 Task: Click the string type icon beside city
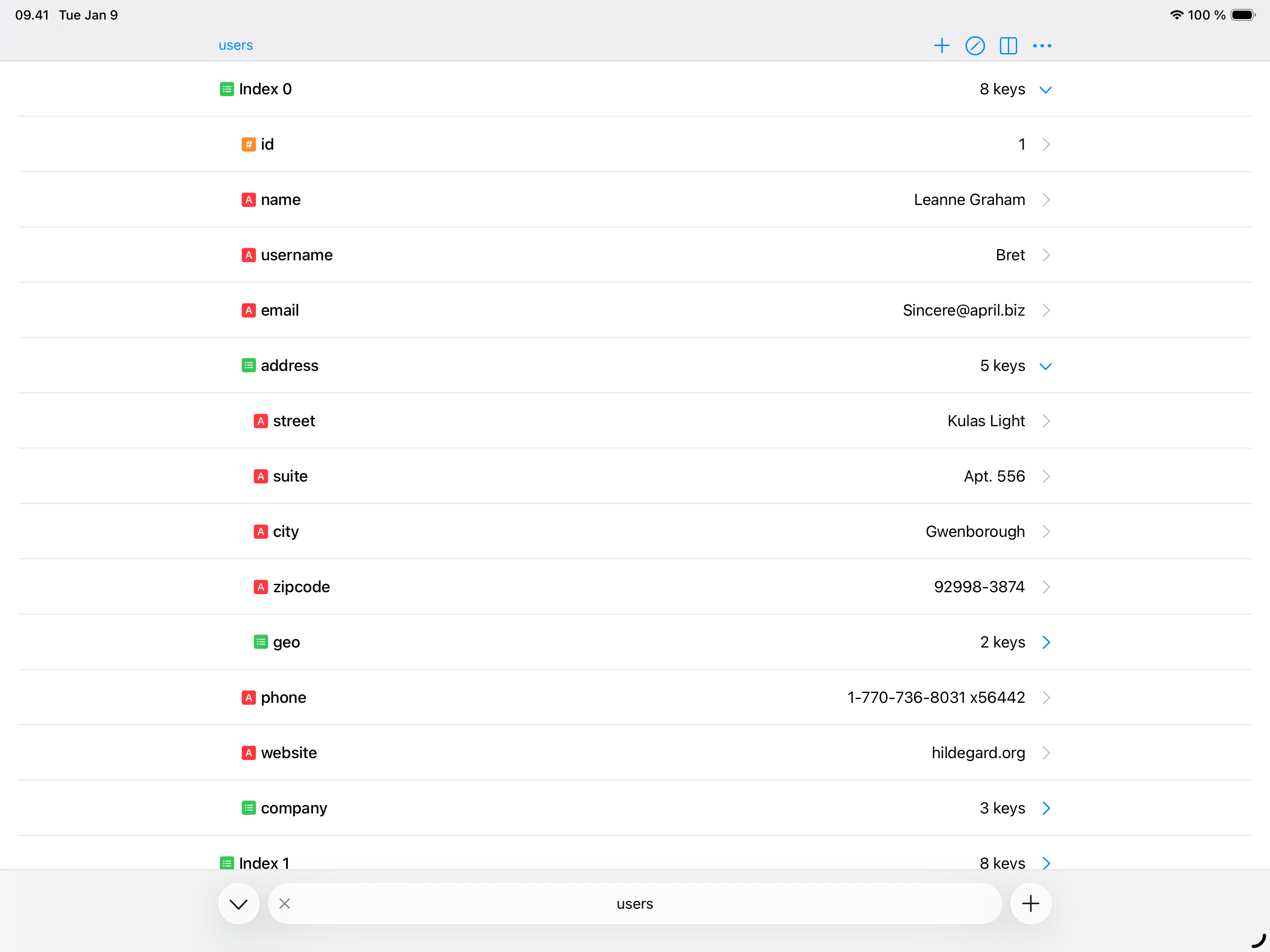(261, 532)
